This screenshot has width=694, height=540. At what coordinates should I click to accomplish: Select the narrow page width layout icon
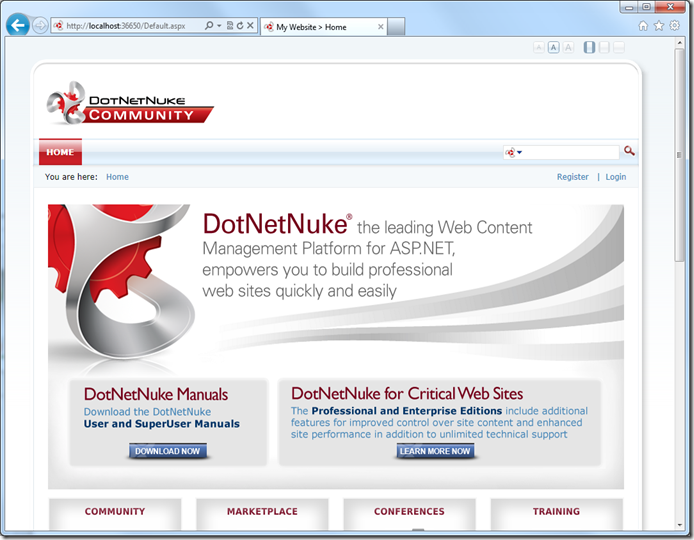589,47
